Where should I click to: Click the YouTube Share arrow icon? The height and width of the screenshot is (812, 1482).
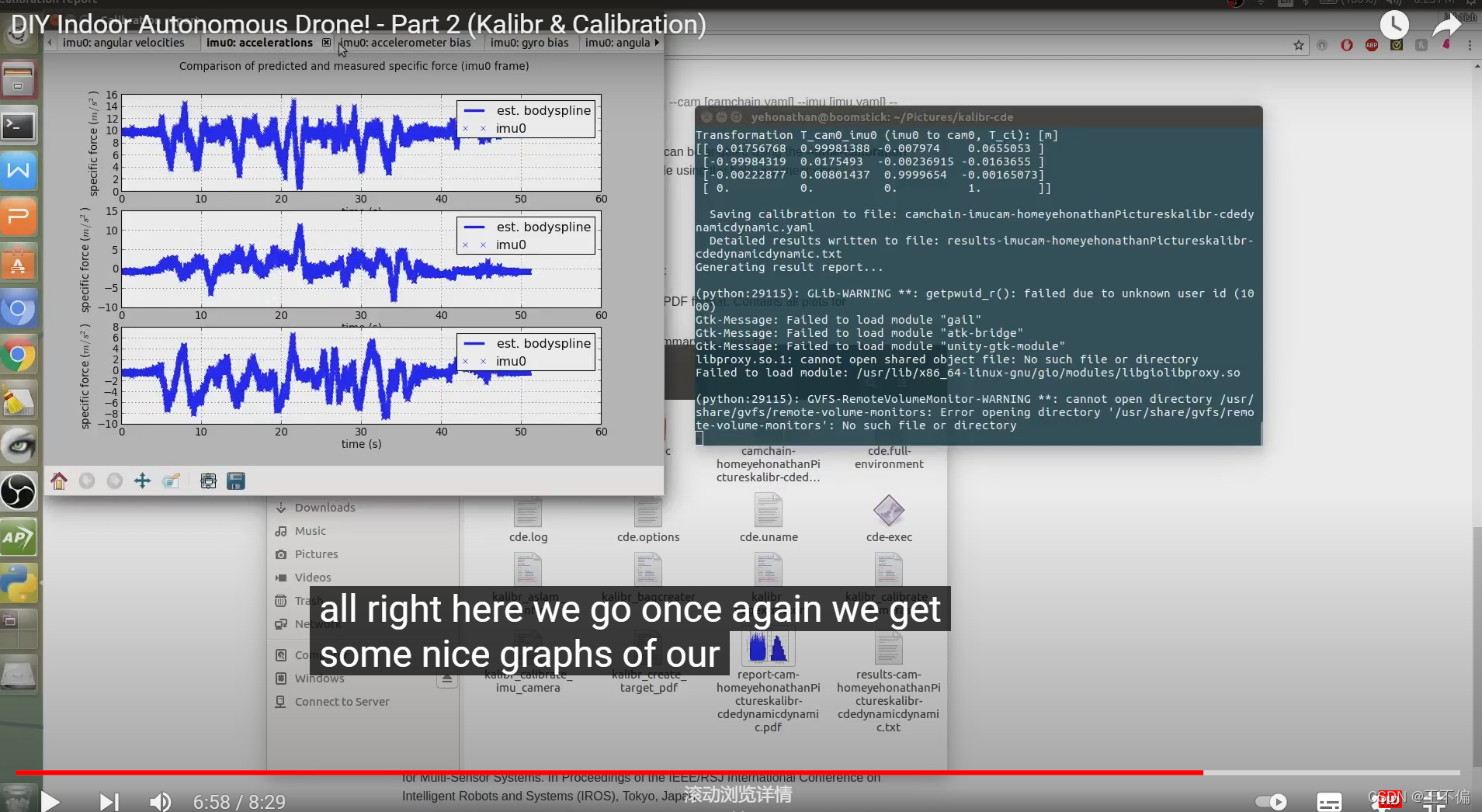1446,26
